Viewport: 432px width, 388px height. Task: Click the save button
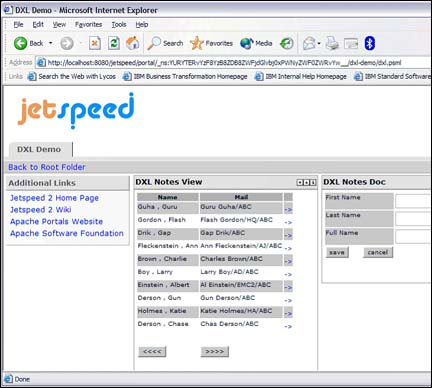(x=337, y=252)
